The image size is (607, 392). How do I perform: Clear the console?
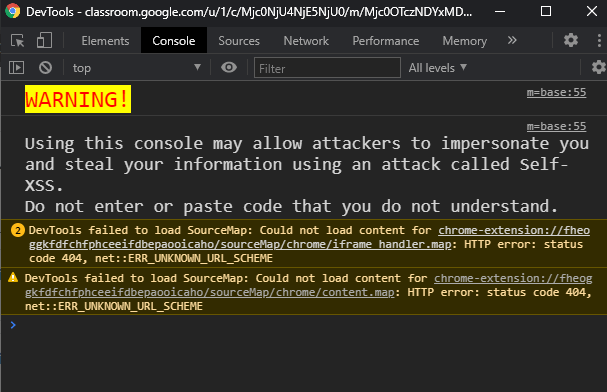click(x=45, y=68)
